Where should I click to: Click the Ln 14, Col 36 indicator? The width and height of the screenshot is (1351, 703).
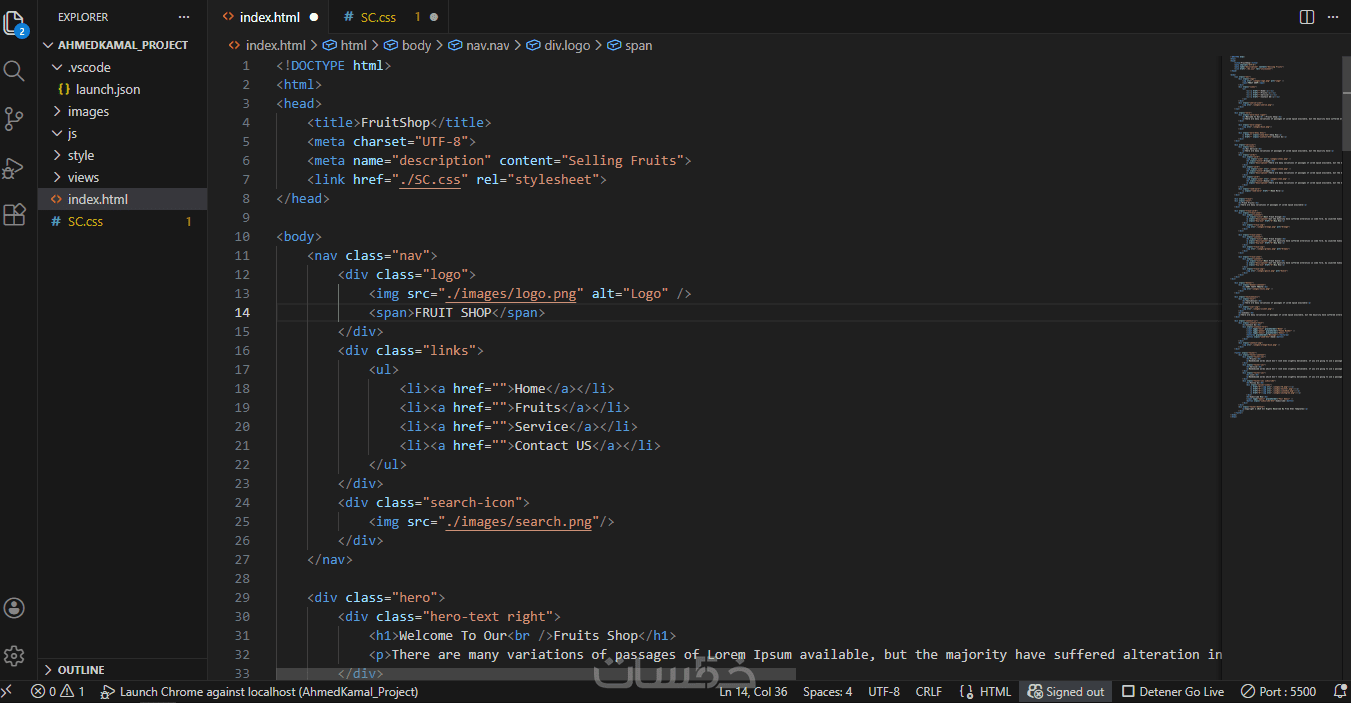coord(753,692)
